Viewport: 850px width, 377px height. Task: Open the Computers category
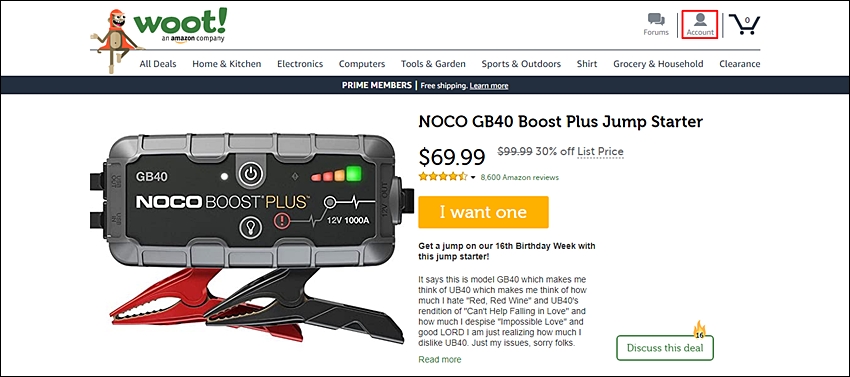[x=362, y=64]
